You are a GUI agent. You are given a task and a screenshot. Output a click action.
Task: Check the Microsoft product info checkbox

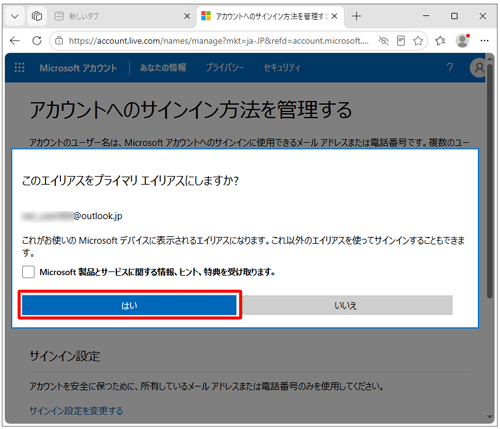click(x=28, y=272)
